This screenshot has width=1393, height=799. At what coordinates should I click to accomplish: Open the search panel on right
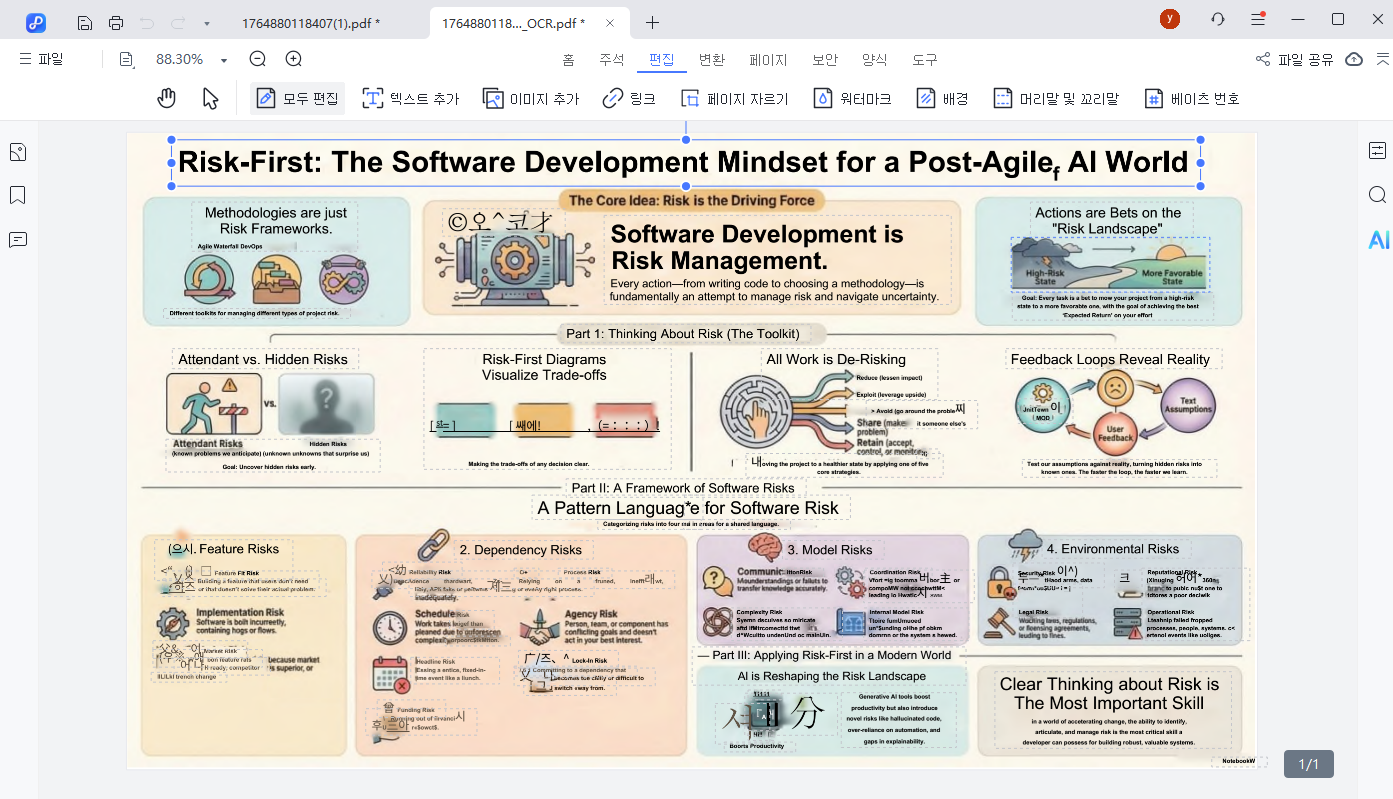pyautogui.click(x=1377, y=195)
